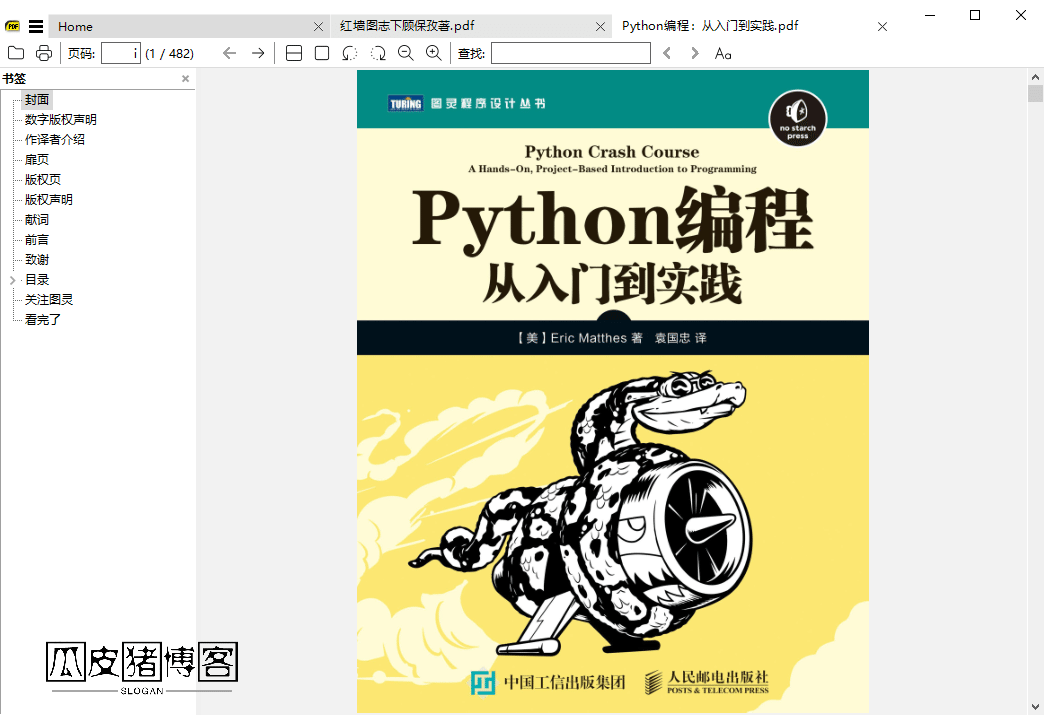Select the 作译者介绍 bookmark

coord(55,140)
